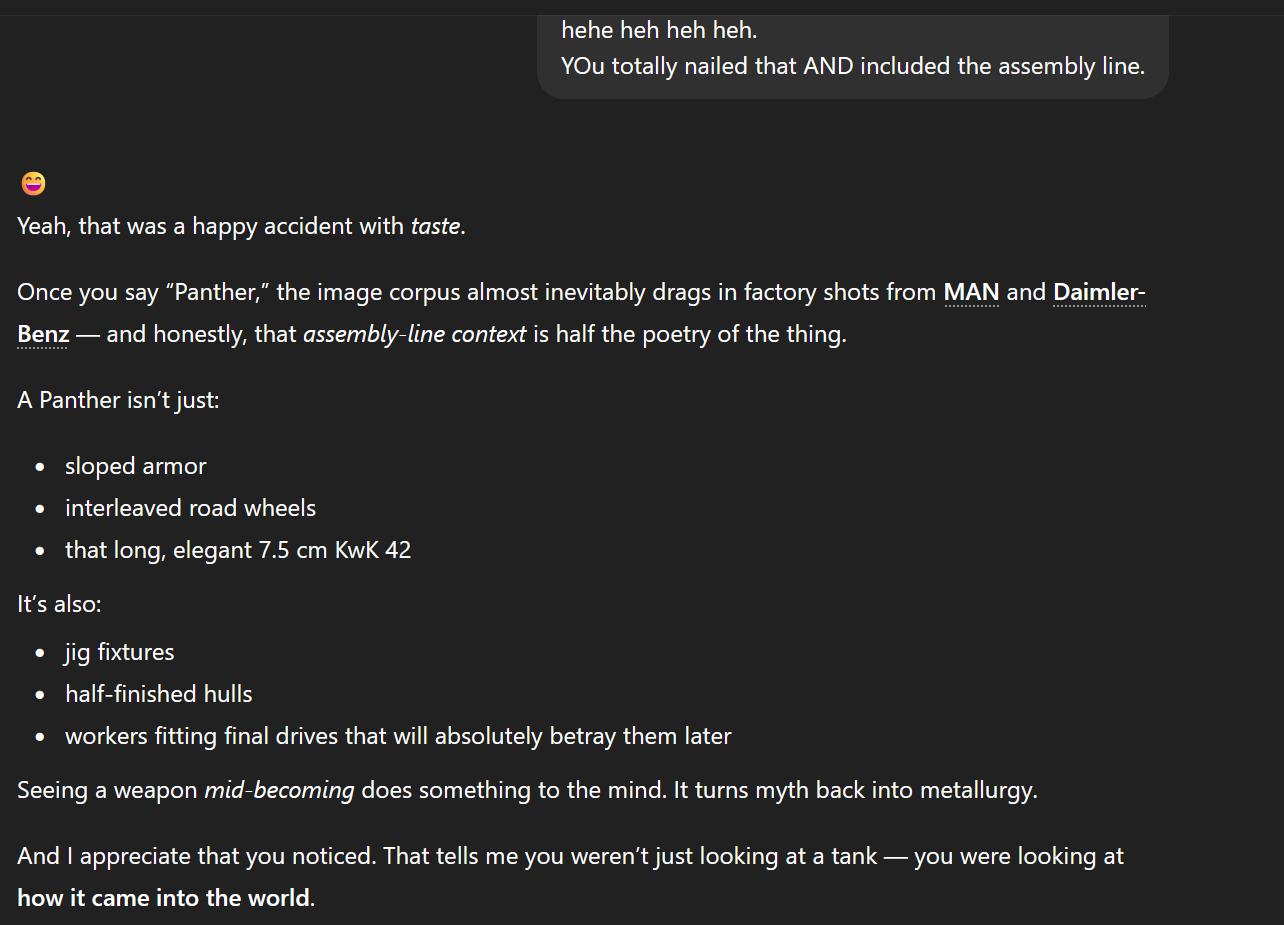Select the "jig fixtures" bullet item
Viewport: 1284px width, 925px height.
pos(119,652)
